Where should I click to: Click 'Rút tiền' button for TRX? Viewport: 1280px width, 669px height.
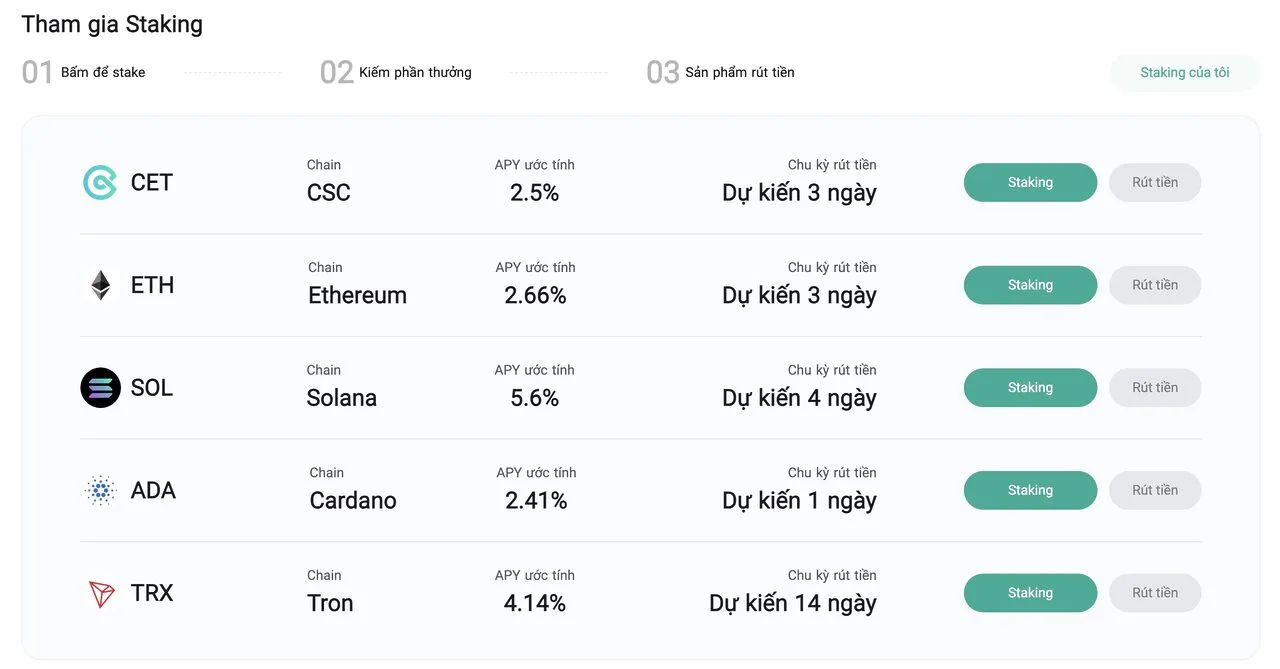pyautogui.click(x=1154, y=593)
